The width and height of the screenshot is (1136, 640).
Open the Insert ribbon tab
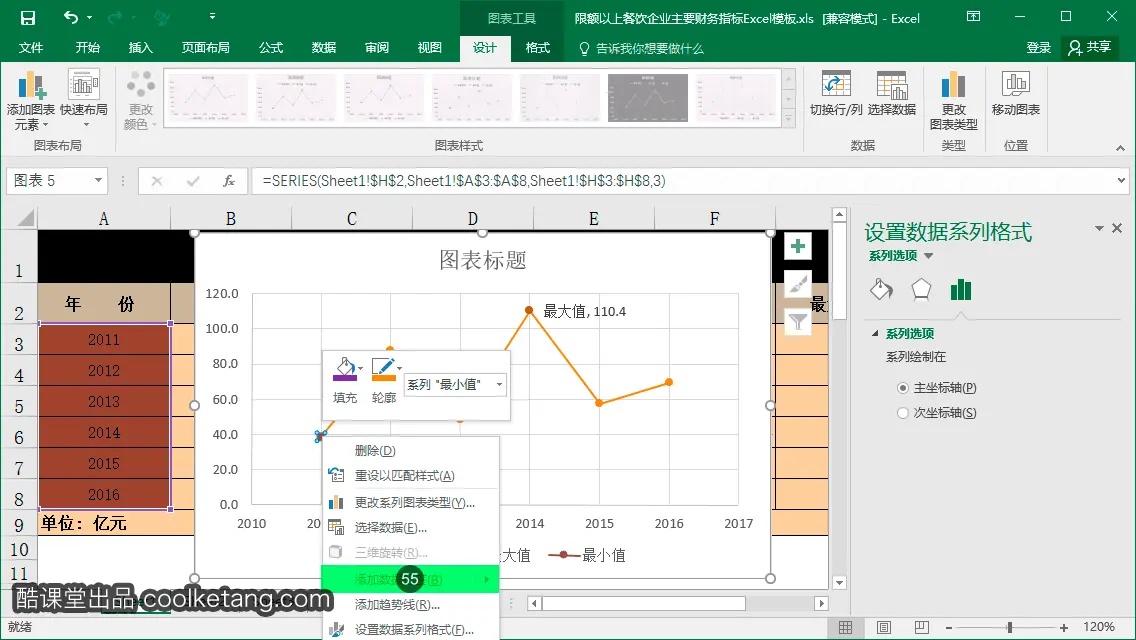[x=141, y=48]
